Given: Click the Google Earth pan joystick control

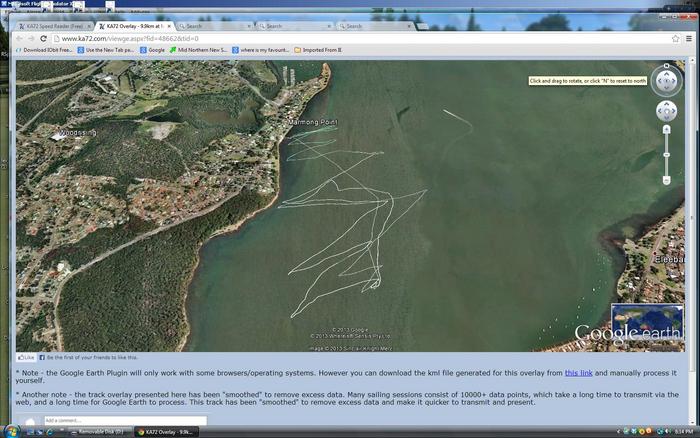Looking at the screenshot, I should click(x=667, y=111).
